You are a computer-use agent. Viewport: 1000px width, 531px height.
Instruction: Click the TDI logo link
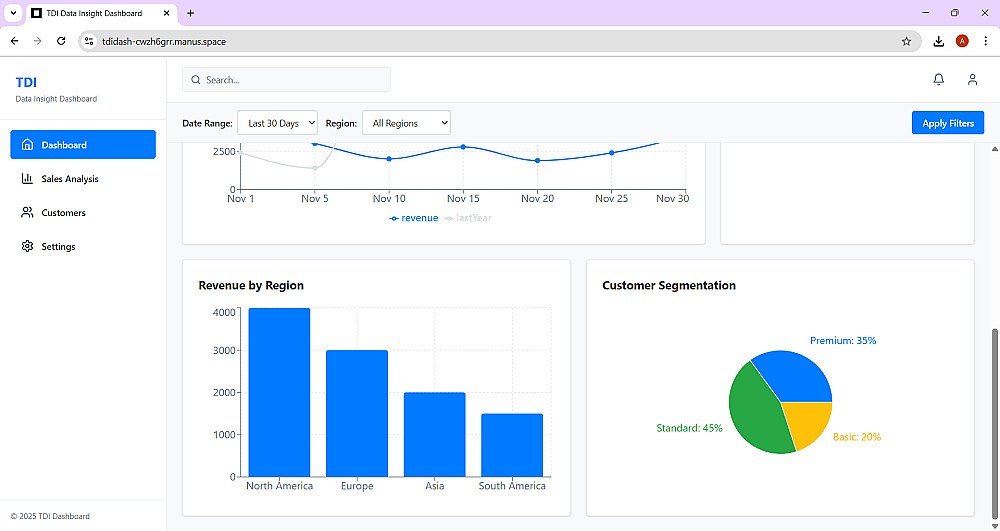tap(26, 82)
